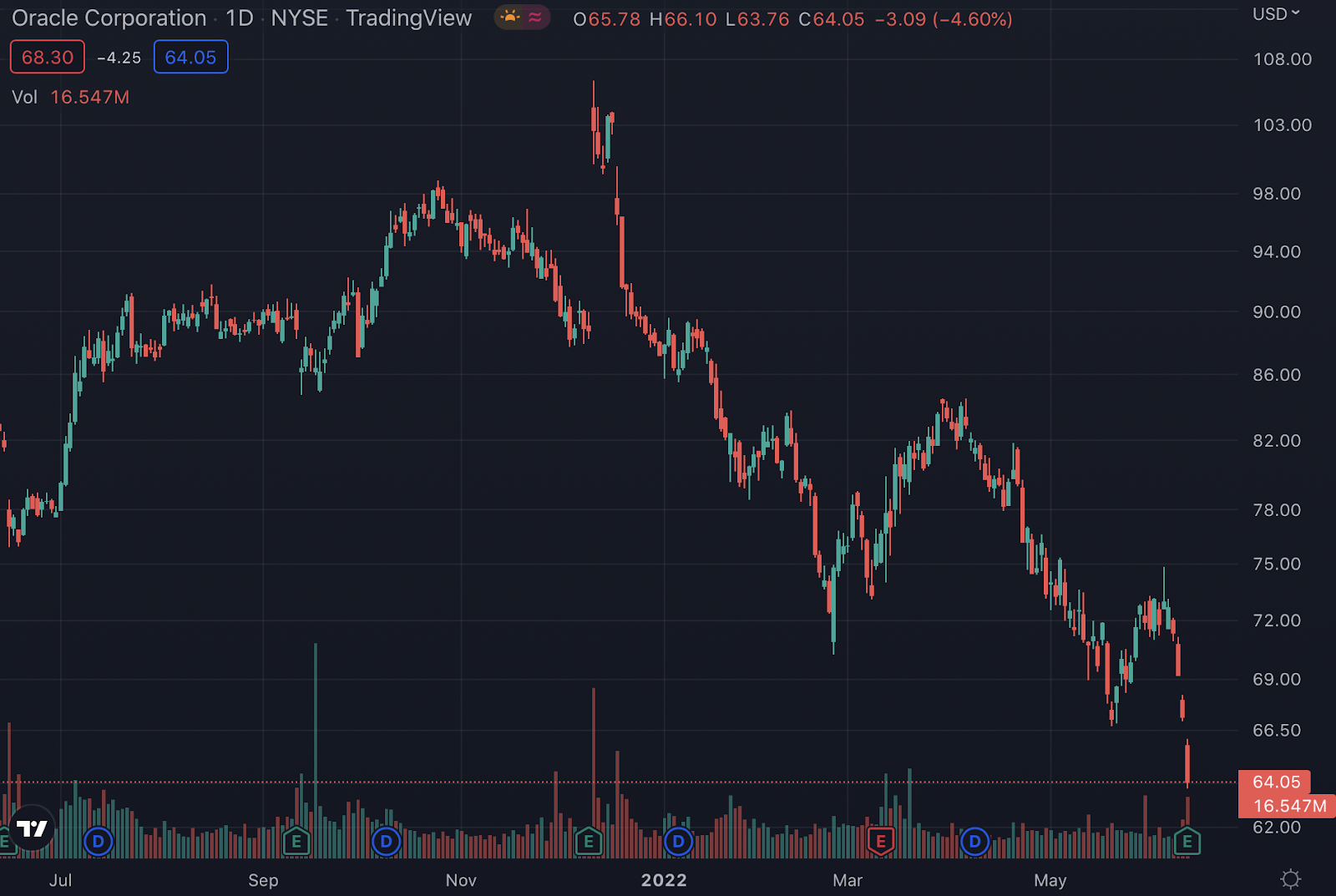
Task: Click the low value L63.76
Action: click(x=757, y=19)
